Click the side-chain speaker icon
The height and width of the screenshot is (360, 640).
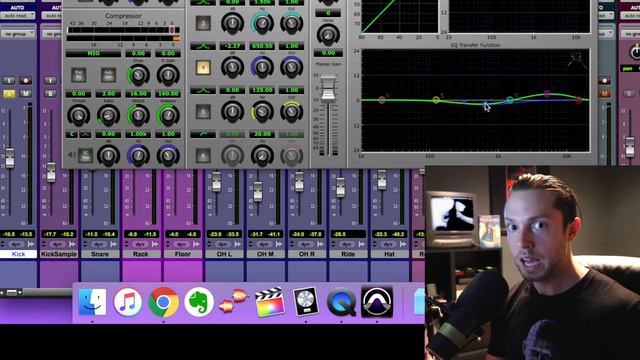tap(72, 155)
